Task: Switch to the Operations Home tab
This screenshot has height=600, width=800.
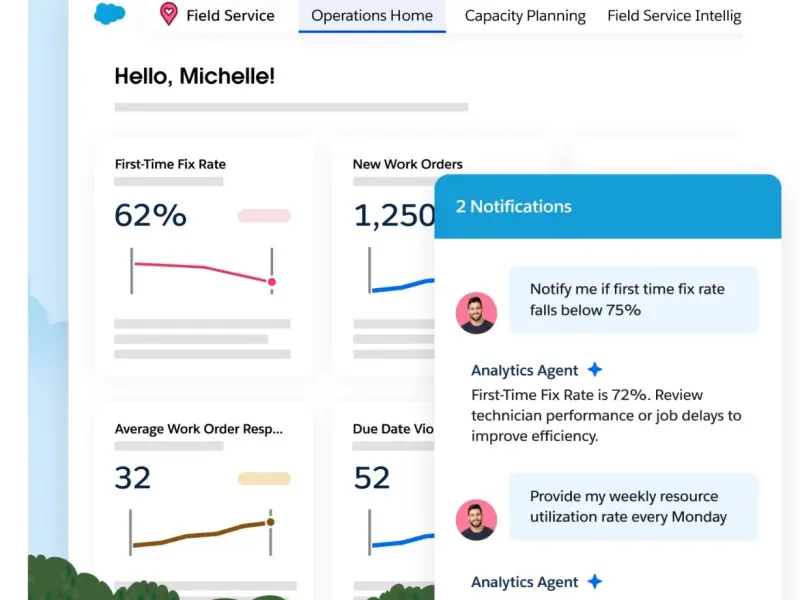Action: coord(372,16)
